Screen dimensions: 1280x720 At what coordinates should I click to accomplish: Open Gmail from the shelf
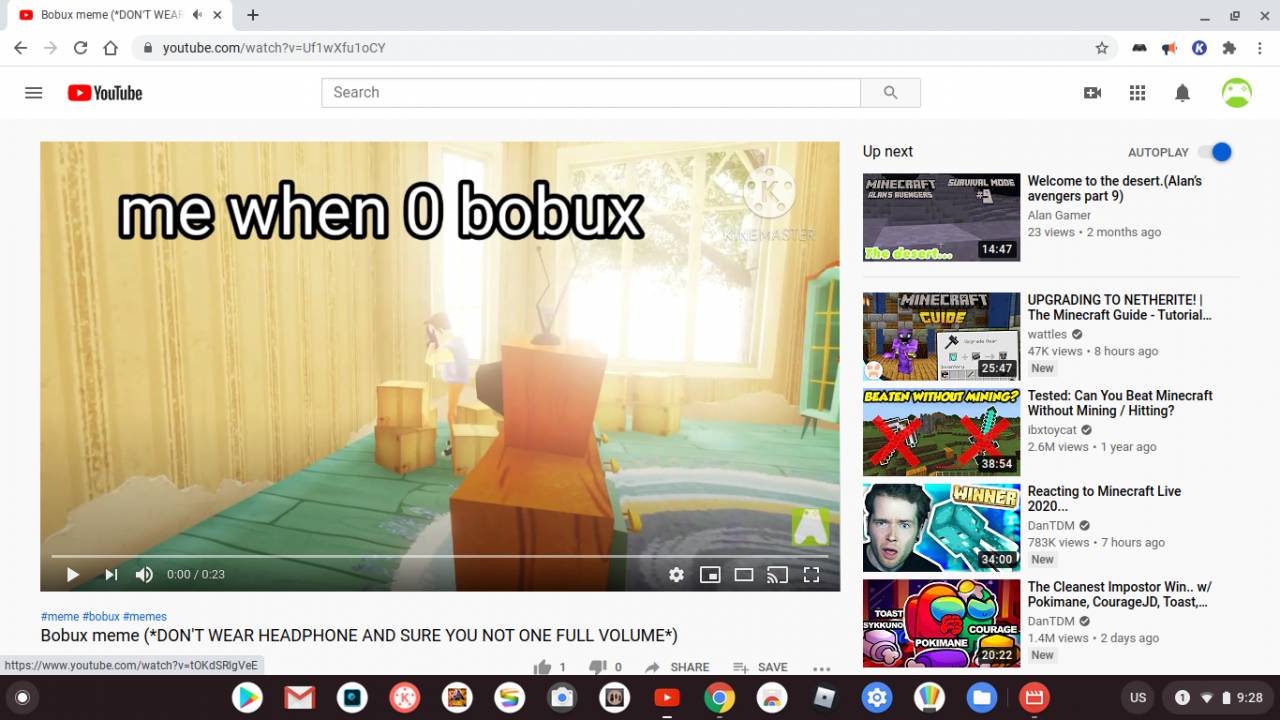299,697
